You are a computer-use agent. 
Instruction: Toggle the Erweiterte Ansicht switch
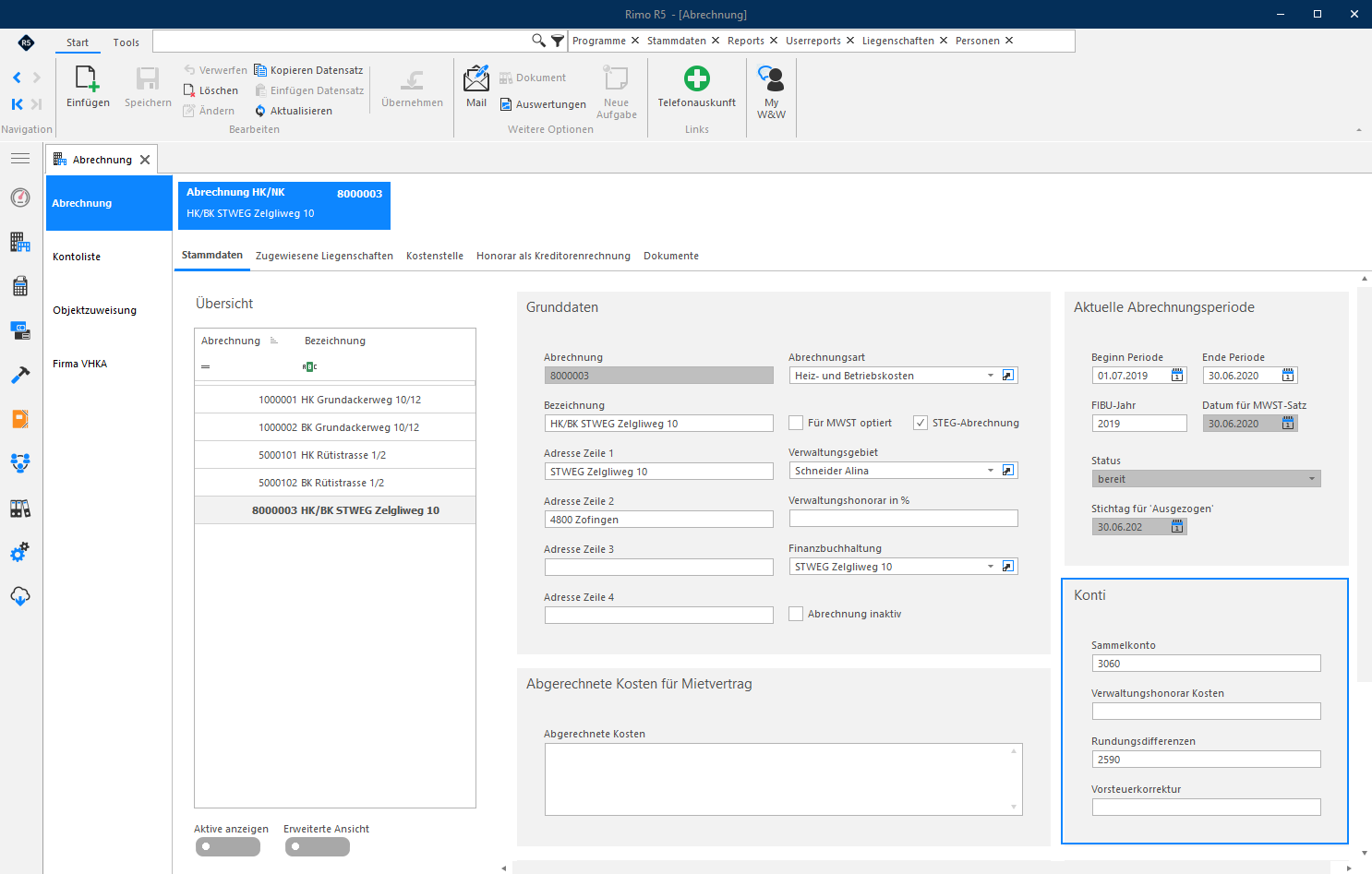coord(317,846)
